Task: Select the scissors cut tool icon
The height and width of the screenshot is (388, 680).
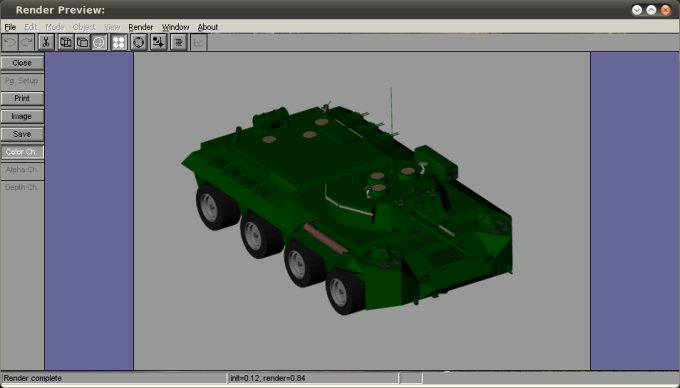Action: 46,42
